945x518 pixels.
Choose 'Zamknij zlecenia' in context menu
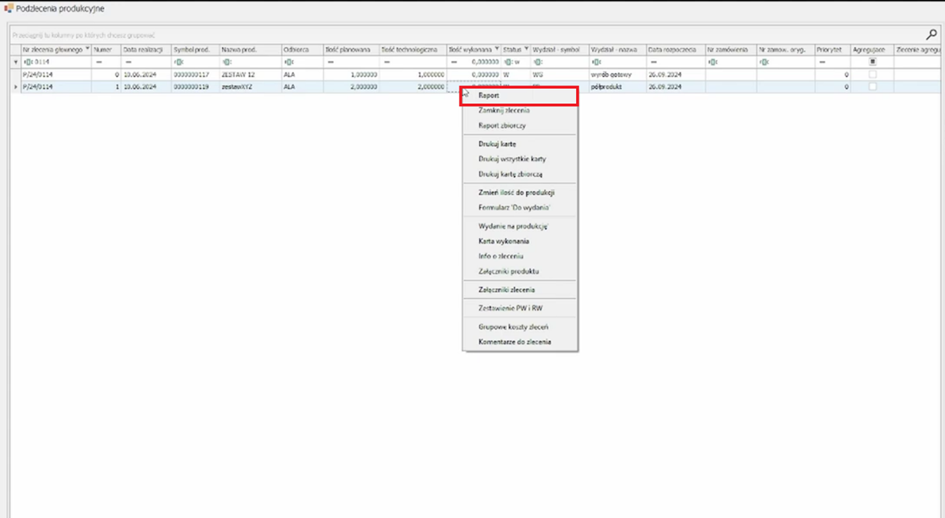pyautogui.click(x=504, y=111)
